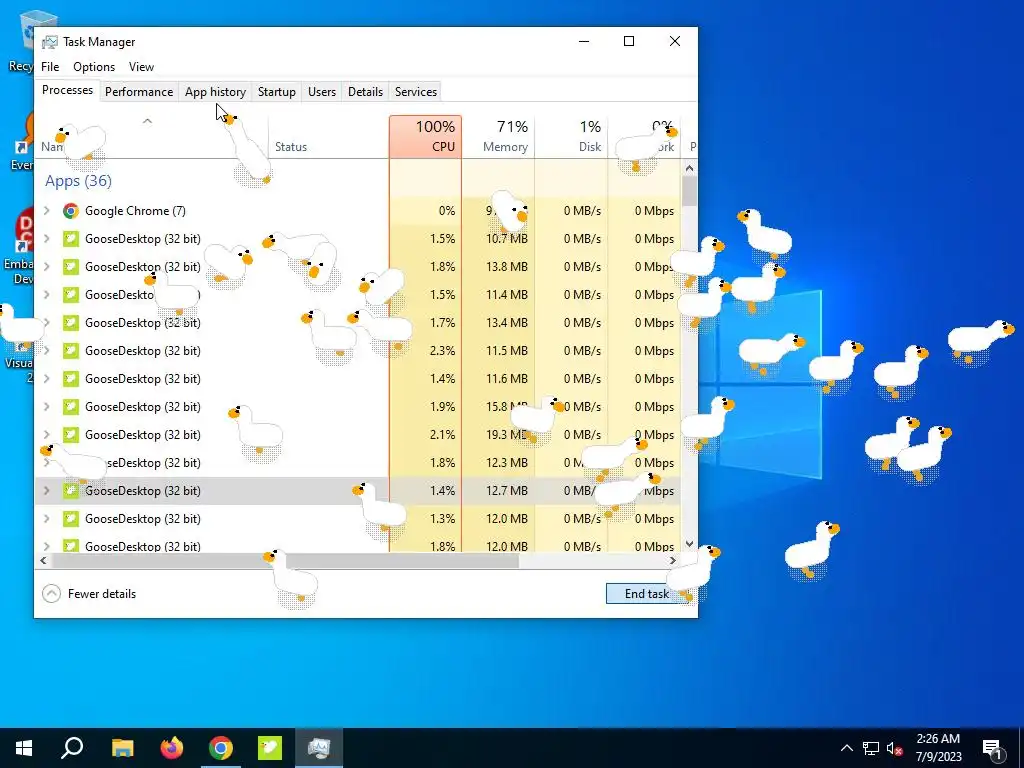Click the muted volume tray icon
The width and height of the screenshot is (1024, 768).
point(895,748)
